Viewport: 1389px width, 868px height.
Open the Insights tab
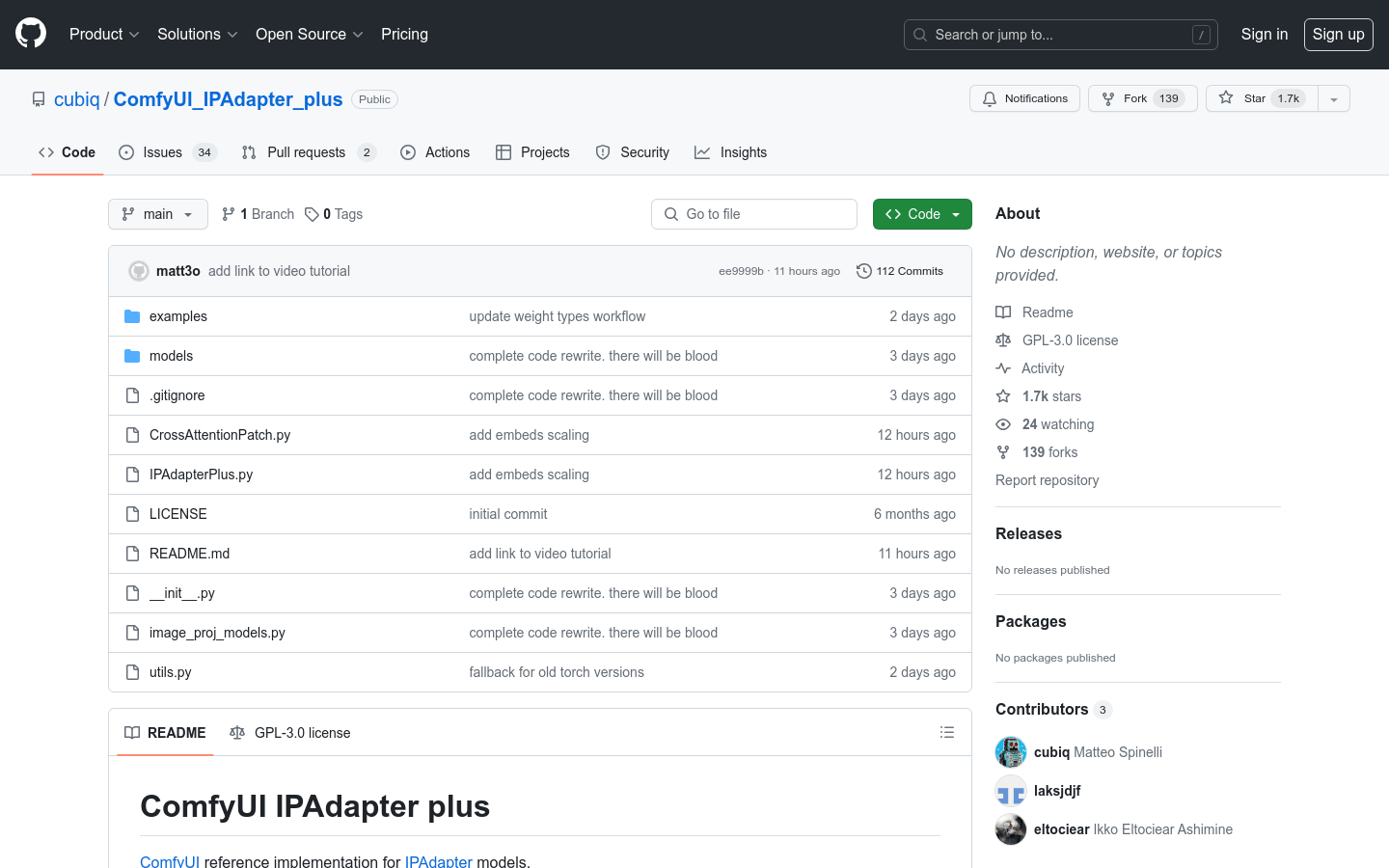[x=730, y=151]
